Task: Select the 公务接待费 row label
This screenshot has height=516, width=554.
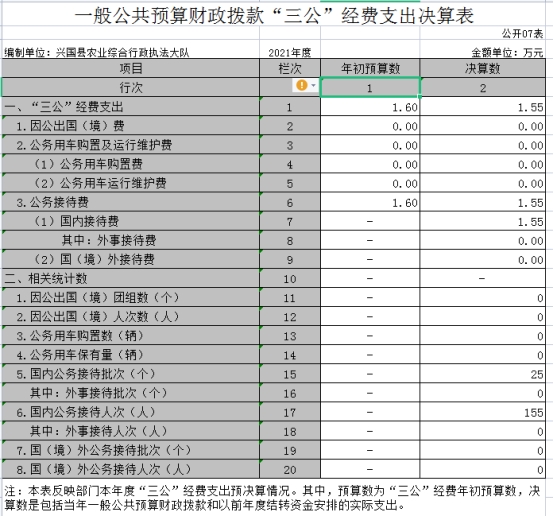Action: 131,203
